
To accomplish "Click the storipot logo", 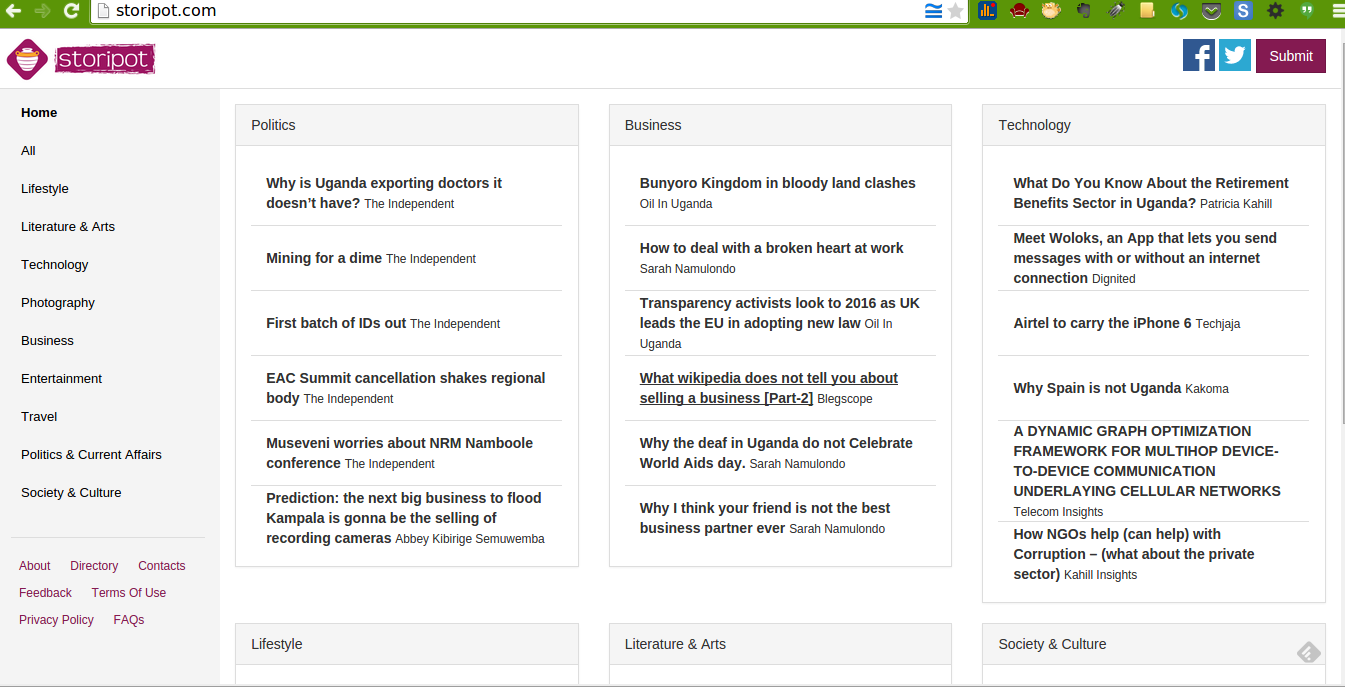I will tap(81, 59).
